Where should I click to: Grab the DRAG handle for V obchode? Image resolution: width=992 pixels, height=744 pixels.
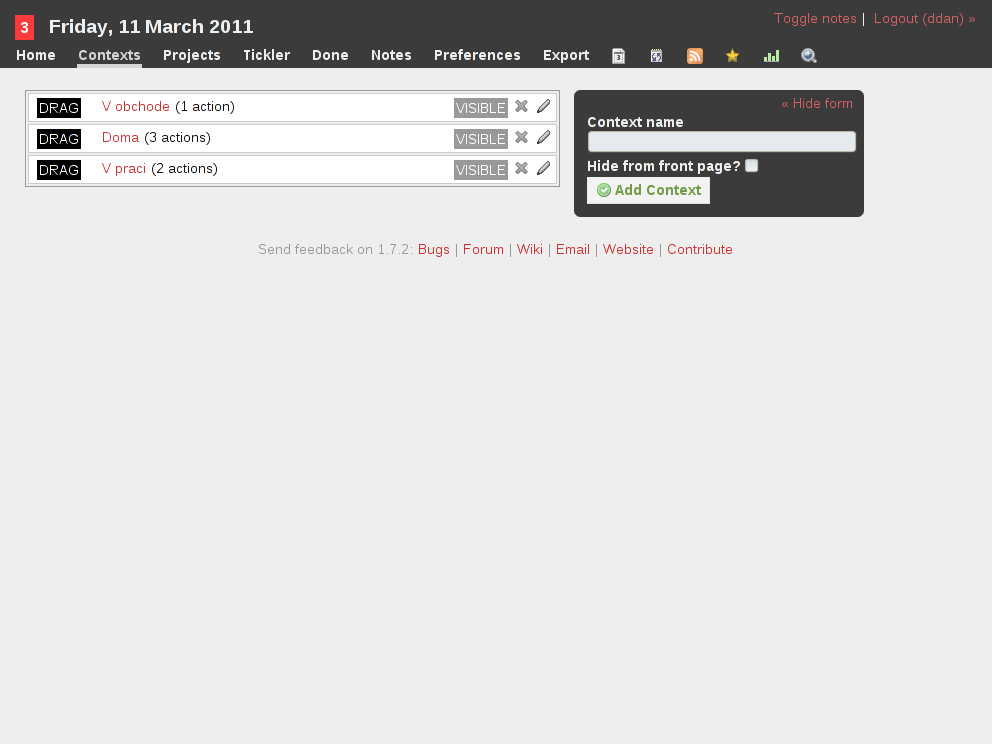pyautogui.click(x=59, y=108)
